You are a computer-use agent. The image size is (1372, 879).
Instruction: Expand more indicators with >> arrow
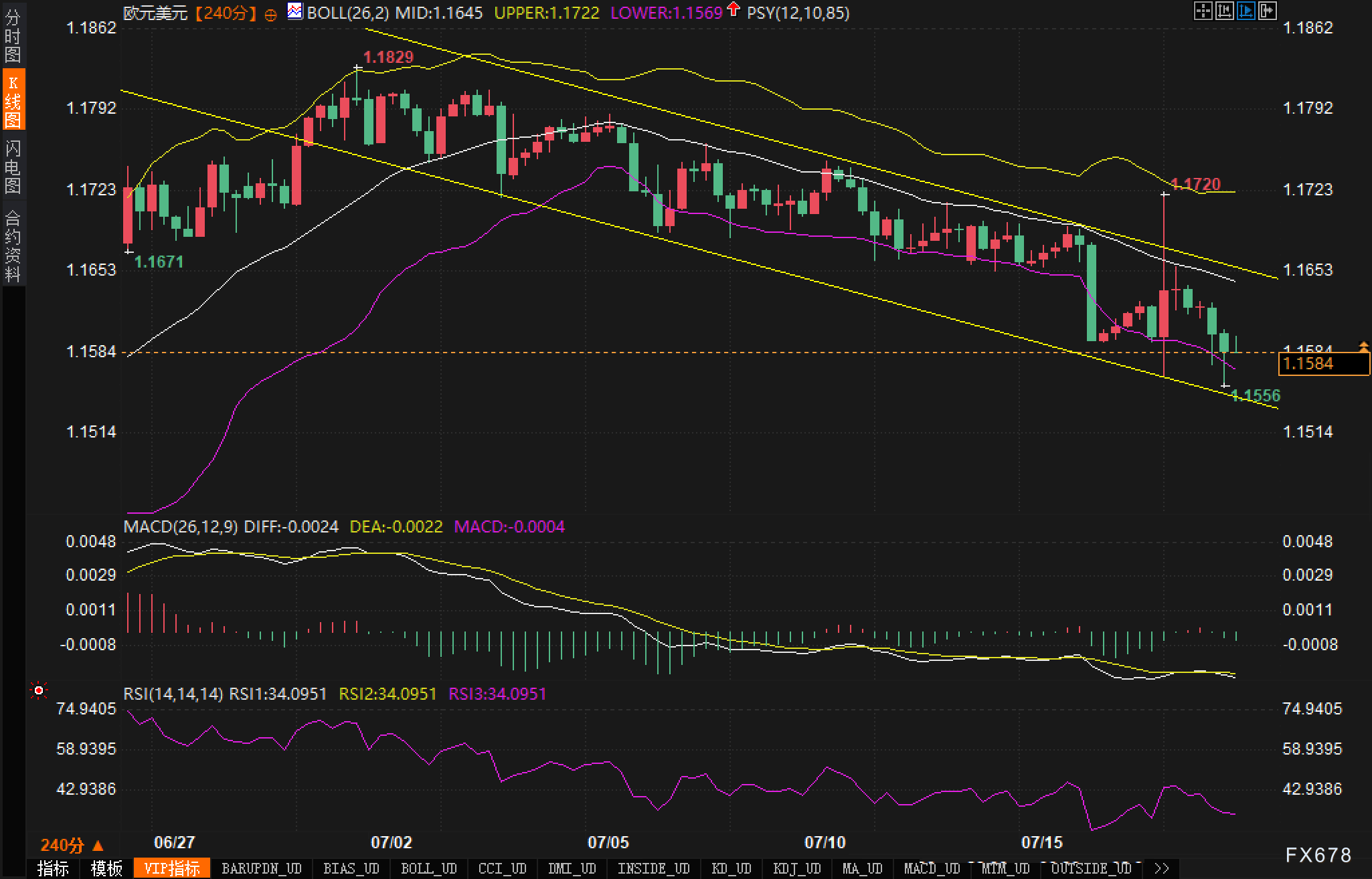[1161, 868]
